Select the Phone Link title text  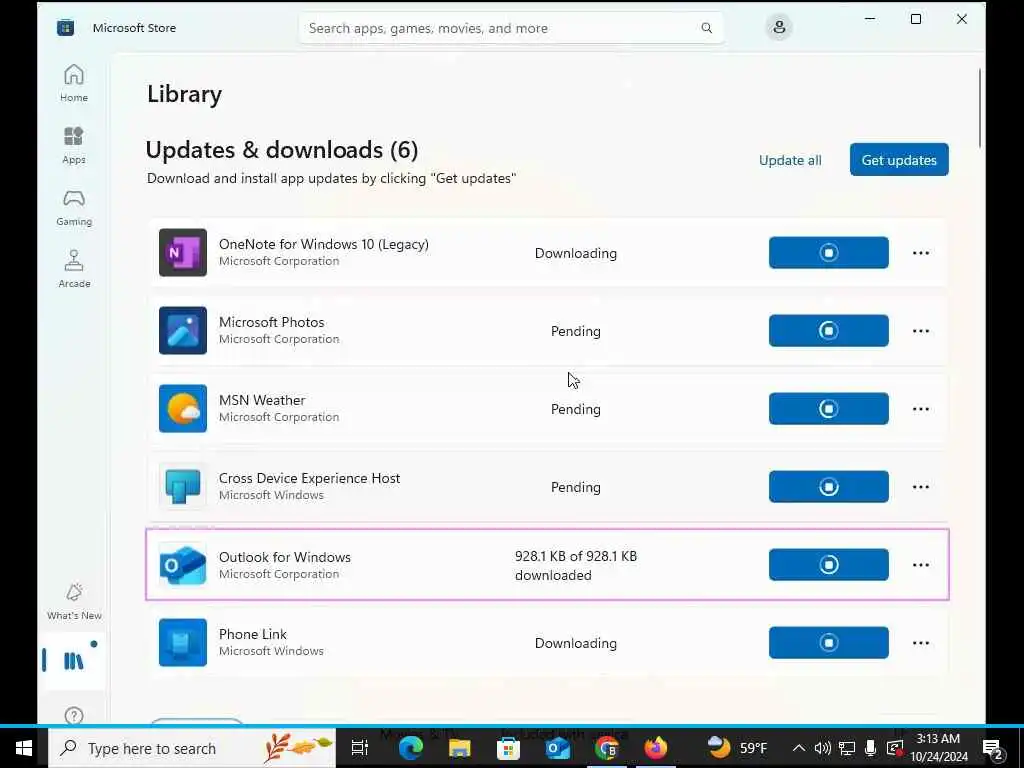tap(253, 634)
